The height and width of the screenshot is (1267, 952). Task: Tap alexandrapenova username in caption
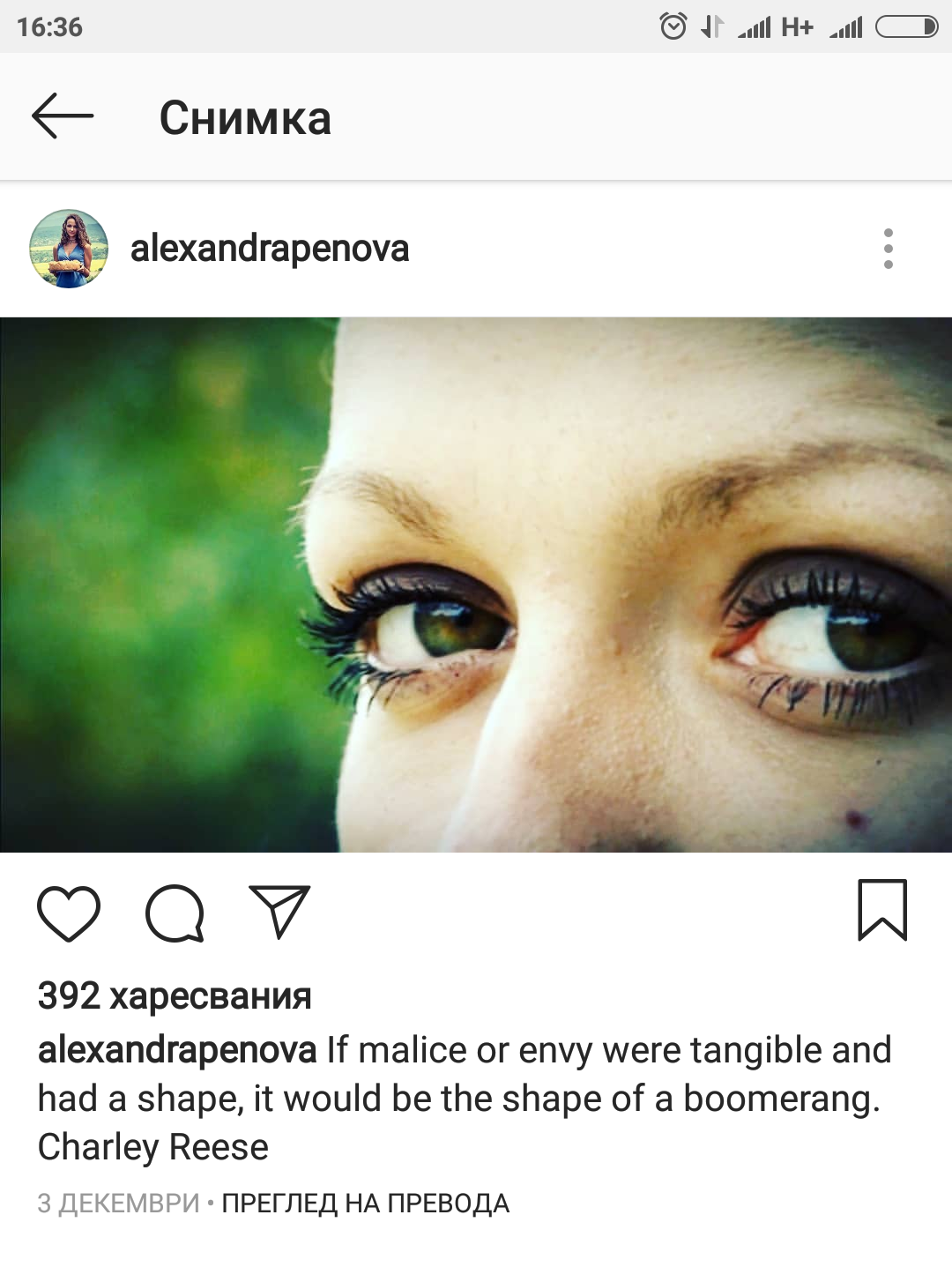tap(176, 1050)
